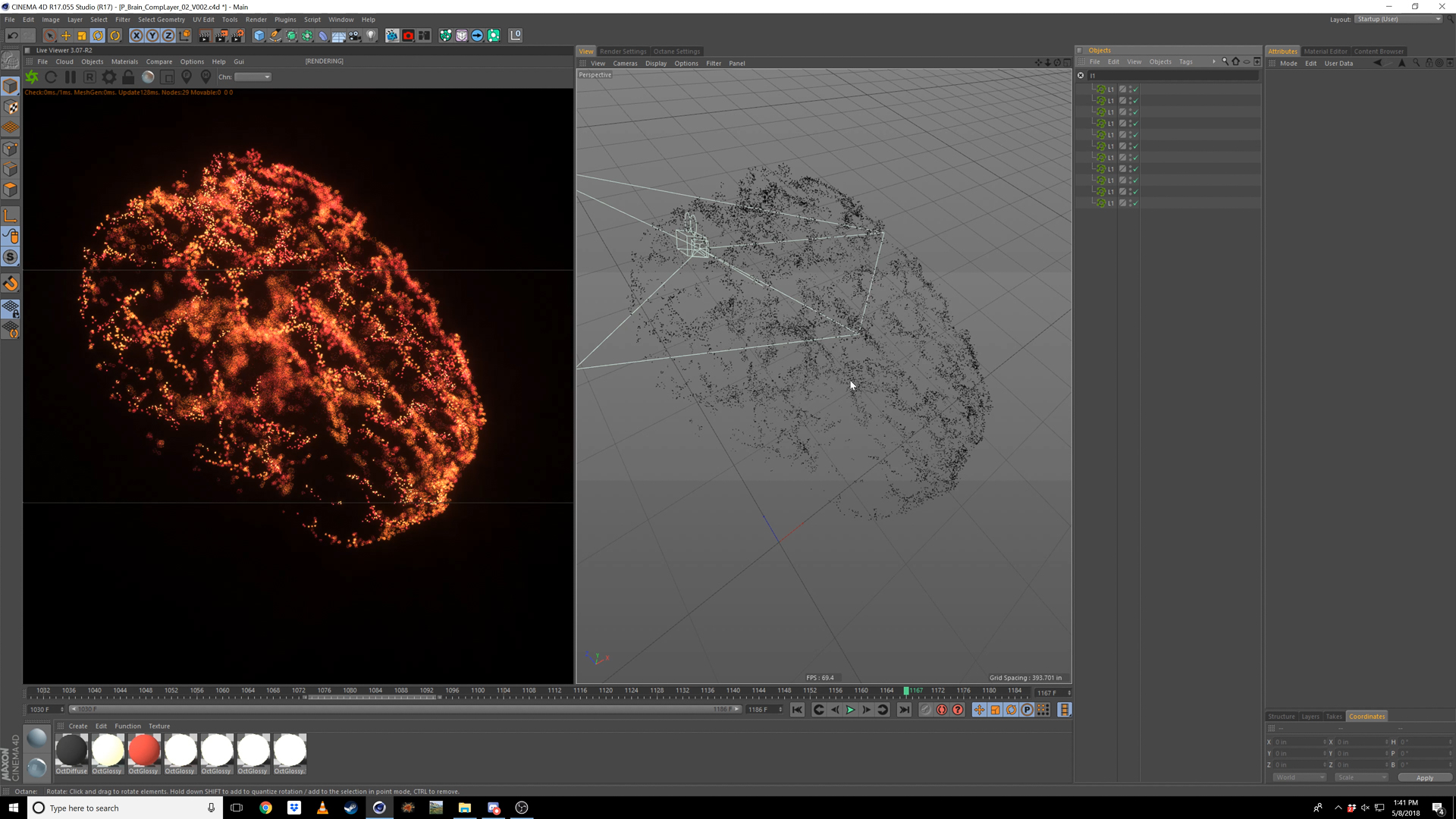Click the Live Viewer clay mode sphere
This screenshot has width=1456, height=819.
coord(148,77)
